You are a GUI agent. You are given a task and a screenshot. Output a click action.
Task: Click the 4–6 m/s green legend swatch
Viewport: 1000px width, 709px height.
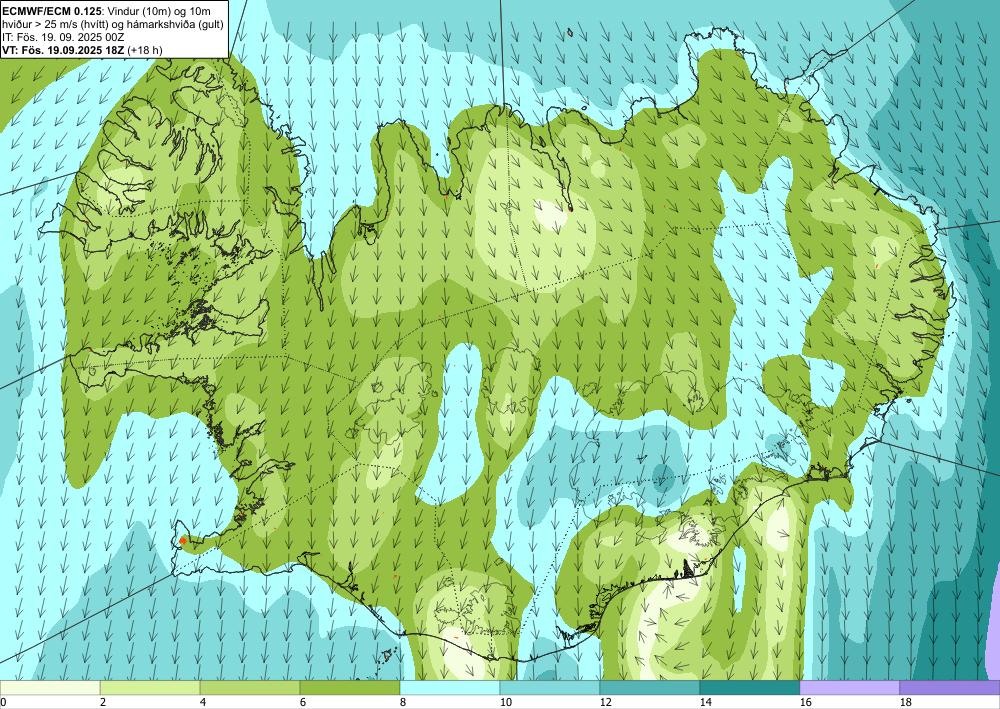(x=250, y=687)
